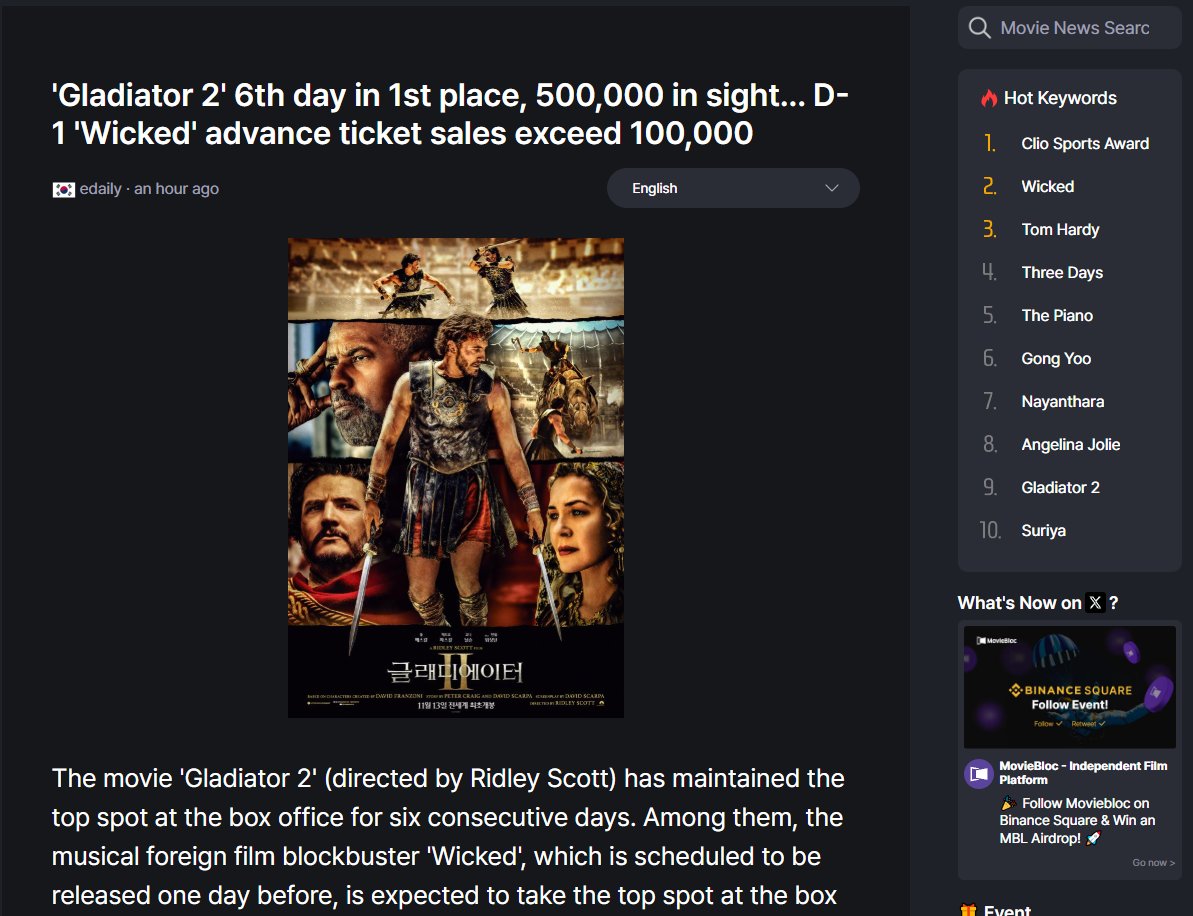The image size is (1193, 916).
Task: Click the Event gift icon
Action: click(968, 910)
